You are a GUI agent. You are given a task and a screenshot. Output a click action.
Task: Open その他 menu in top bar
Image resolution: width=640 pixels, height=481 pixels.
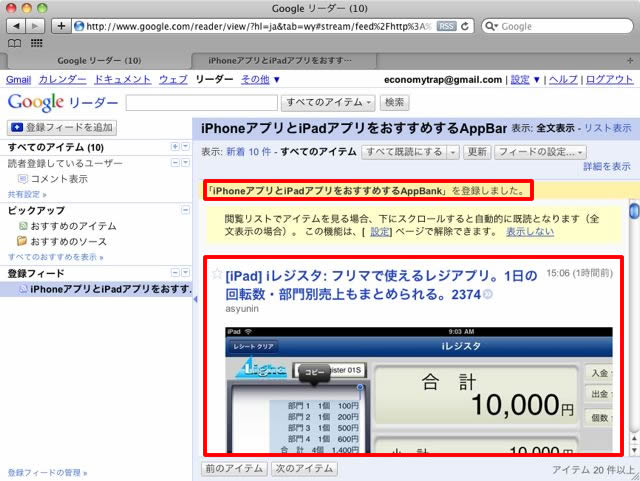click(260, 80)
